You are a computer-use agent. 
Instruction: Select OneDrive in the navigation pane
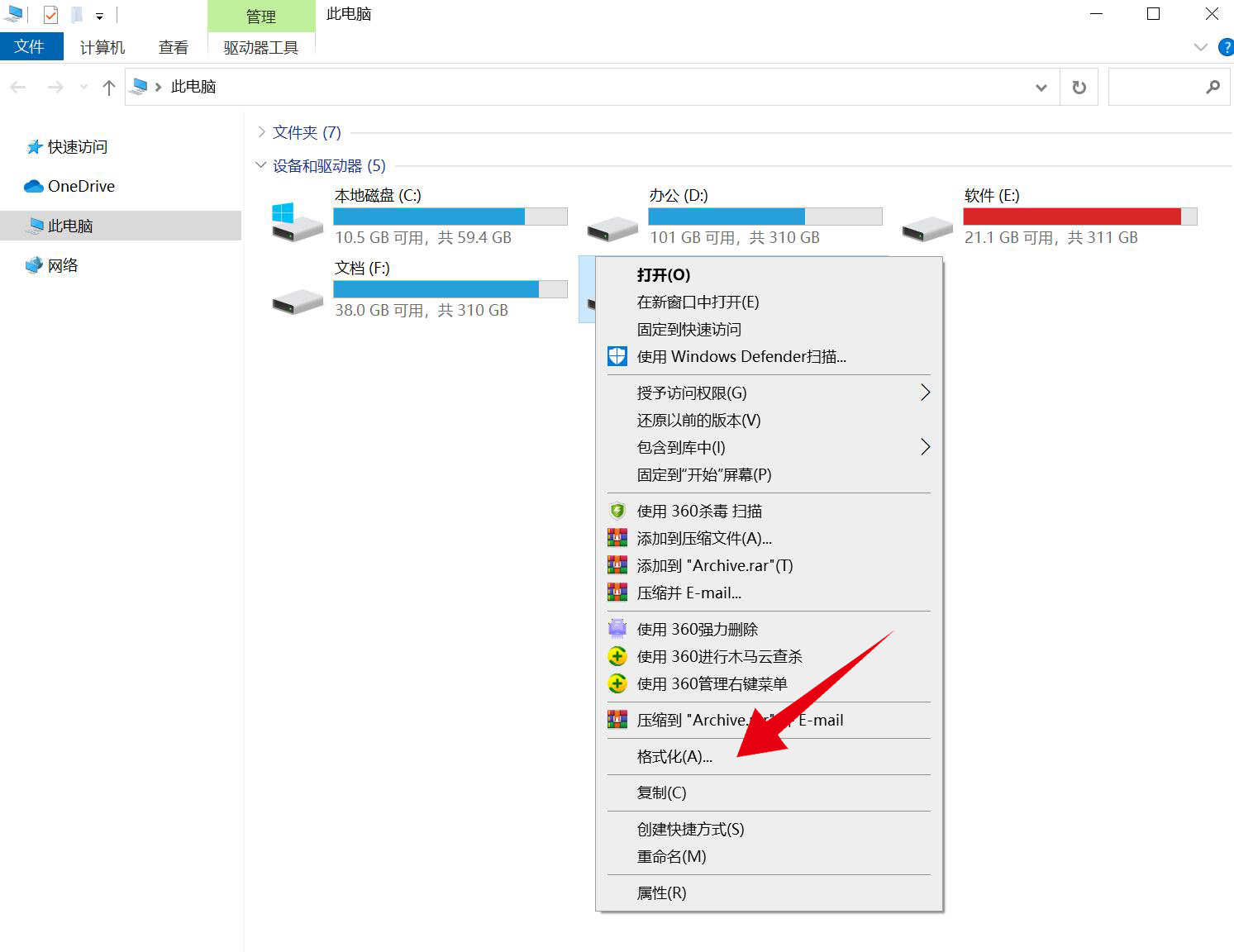(x=69, y=186)
